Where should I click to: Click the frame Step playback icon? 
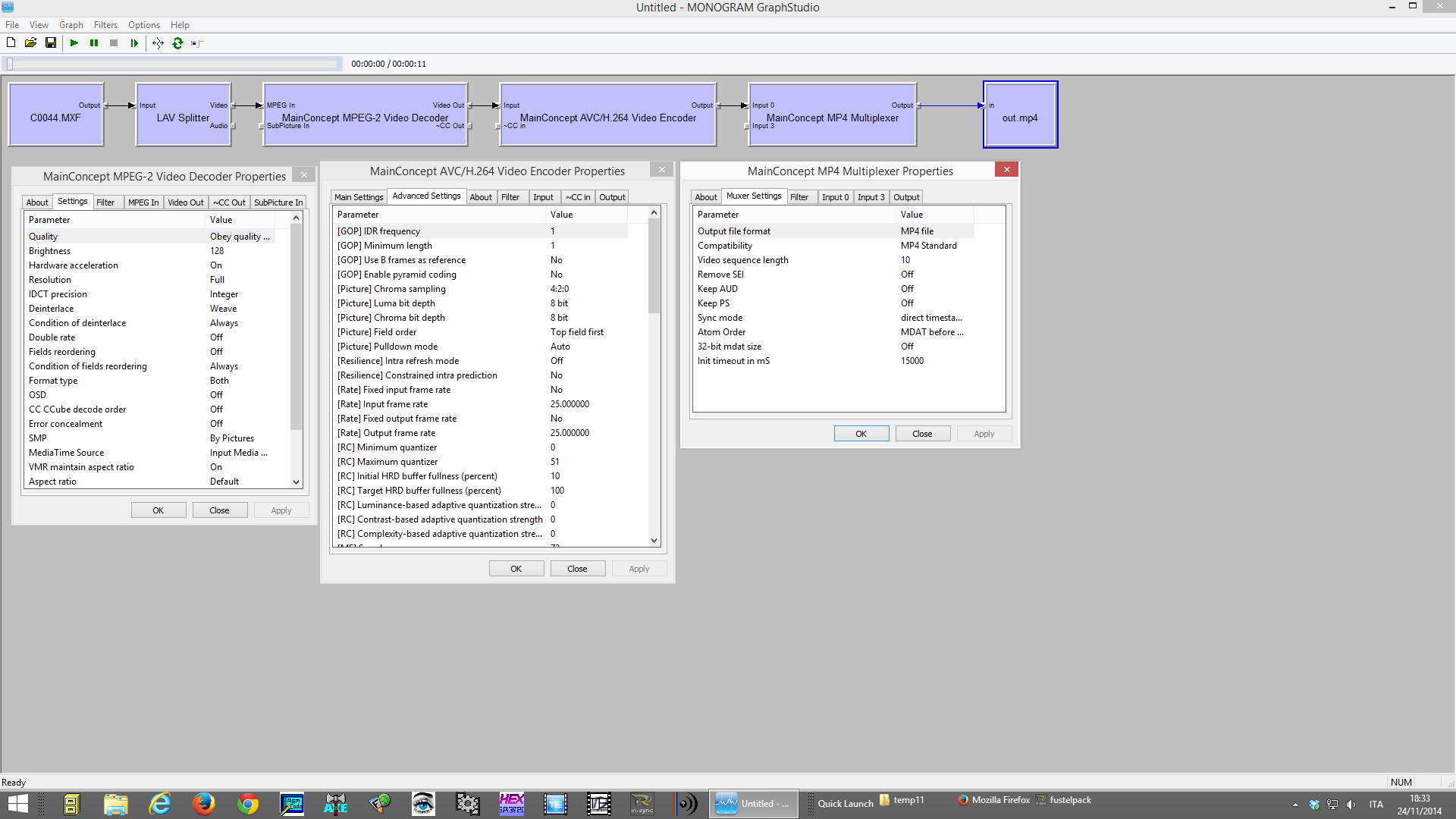(x=134, y=43)
